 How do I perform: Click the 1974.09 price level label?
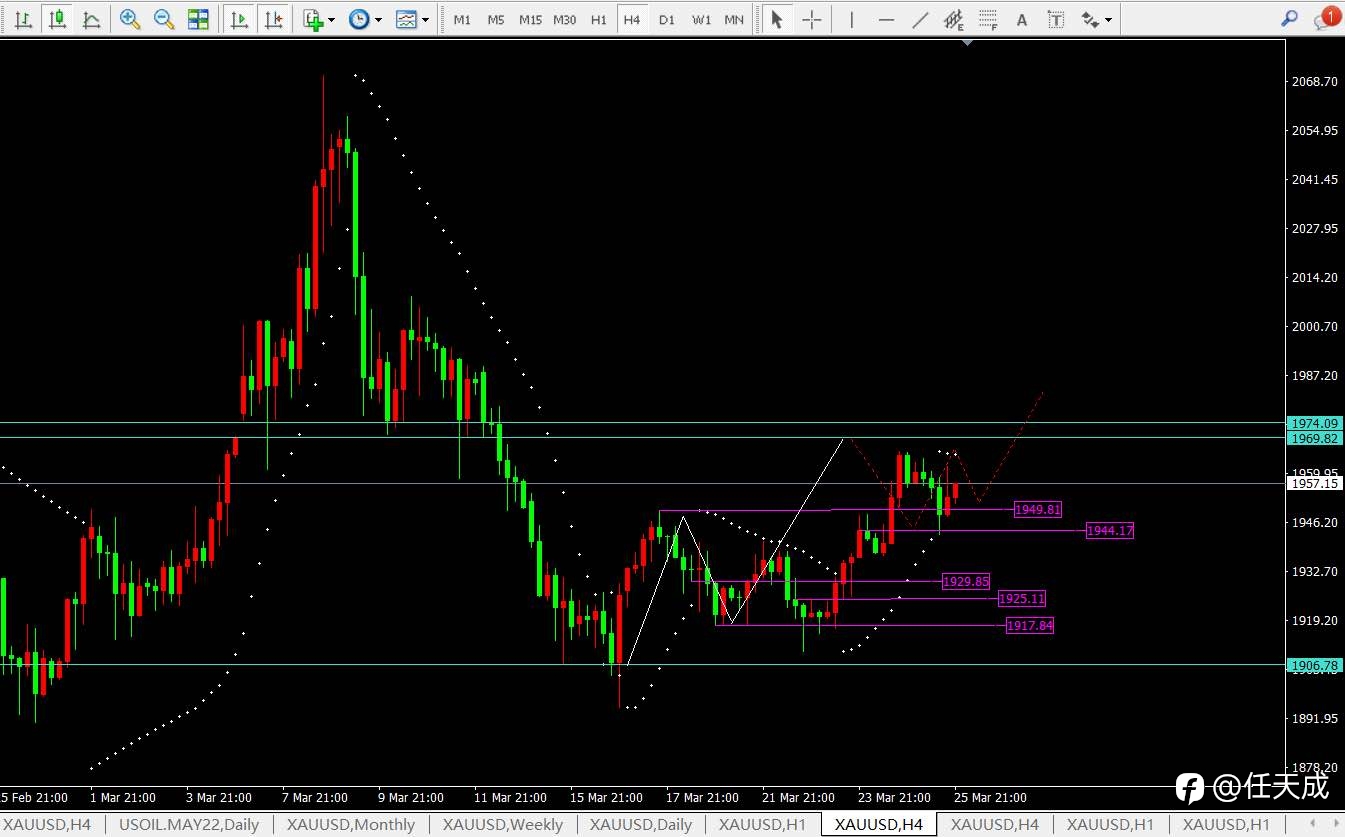coord(1314,424)
